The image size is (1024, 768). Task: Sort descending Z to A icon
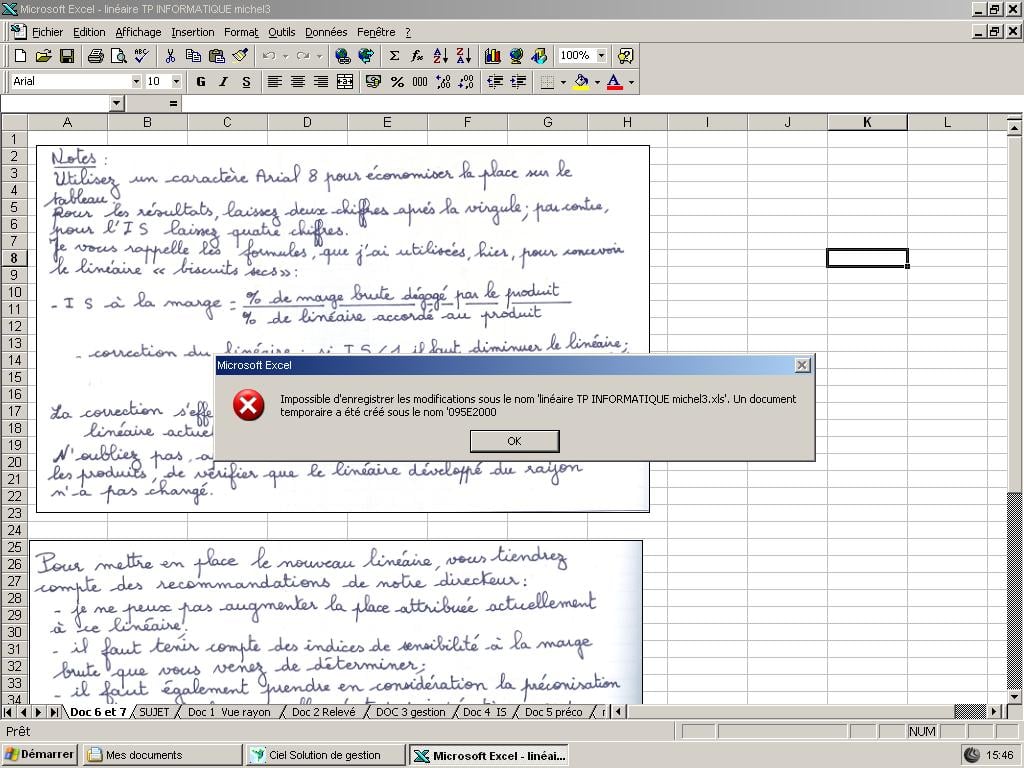point(464,56)
